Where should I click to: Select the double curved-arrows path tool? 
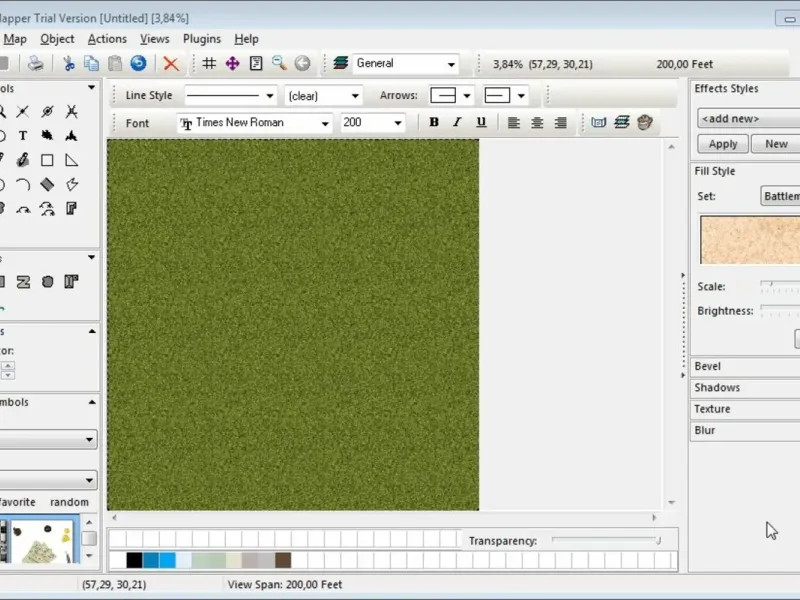point(47,209)
